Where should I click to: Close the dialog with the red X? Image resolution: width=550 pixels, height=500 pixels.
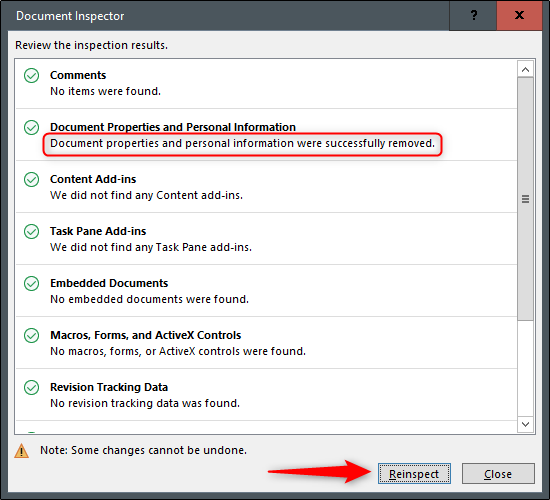point(519,15)
